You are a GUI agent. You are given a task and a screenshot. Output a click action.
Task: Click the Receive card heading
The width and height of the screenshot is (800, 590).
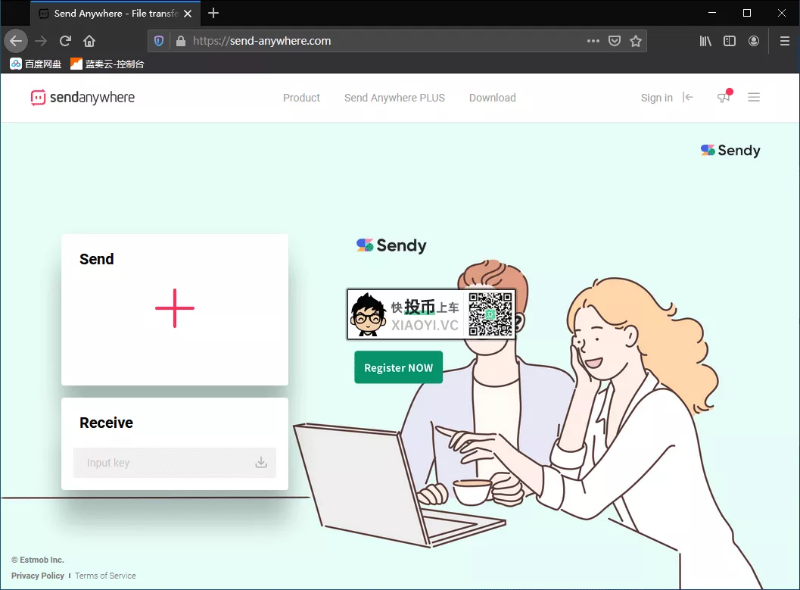tap(106, 423)
